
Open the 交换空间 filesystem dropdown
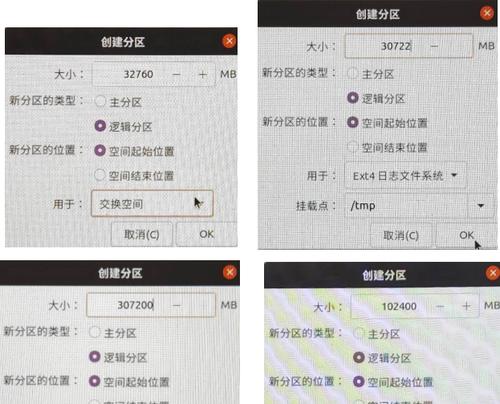[152, 204]
